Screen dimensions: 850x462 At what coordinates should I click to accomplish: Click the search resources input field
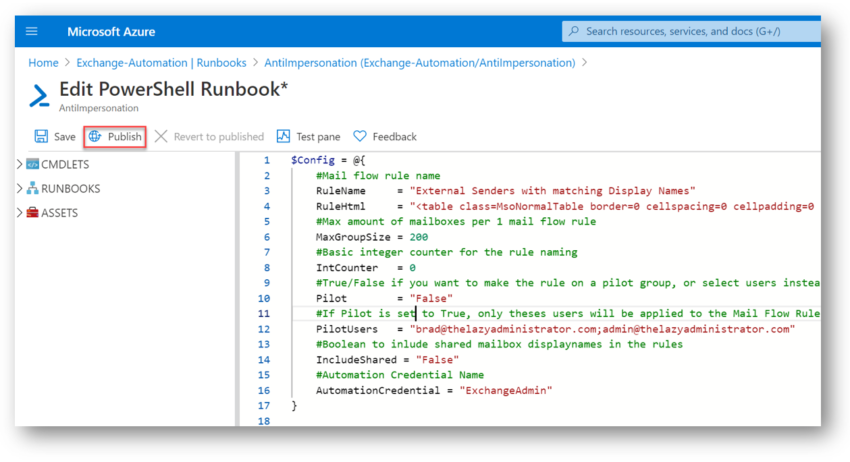click(x=691, y=31)
